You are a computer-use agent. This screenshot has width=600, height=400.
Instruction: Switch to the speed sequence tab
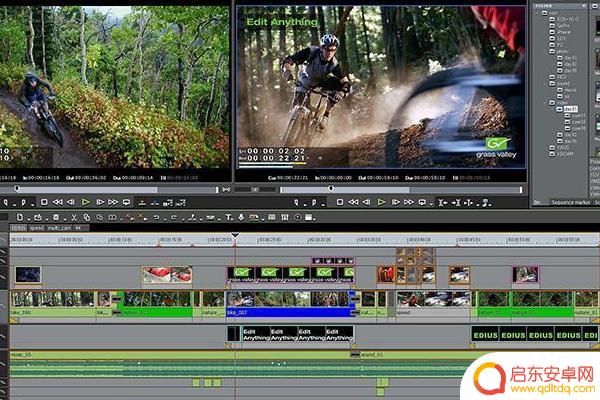37,228
